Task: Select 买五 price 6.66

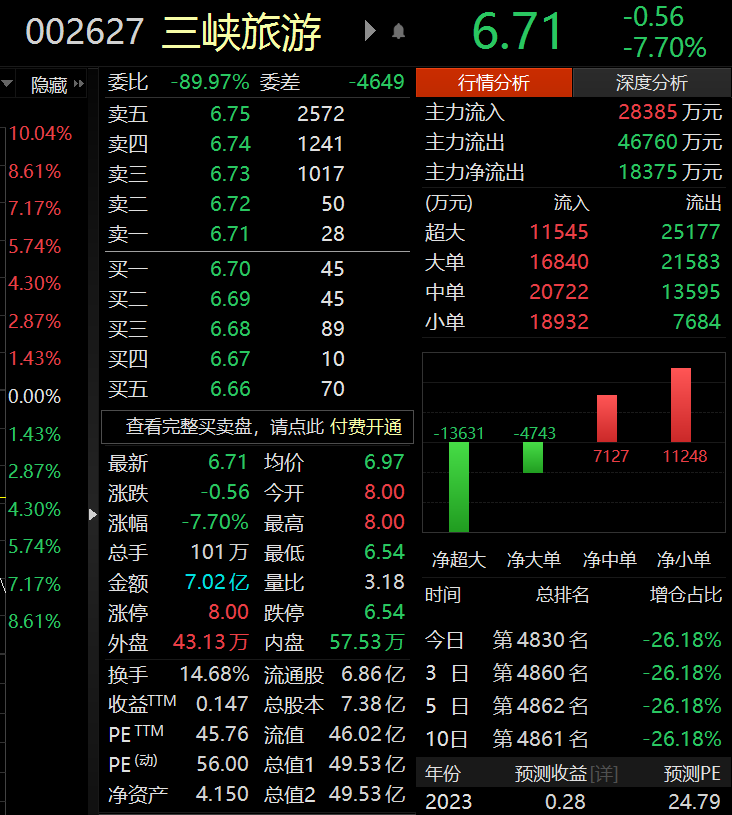Action: click(x=230, y=389)
